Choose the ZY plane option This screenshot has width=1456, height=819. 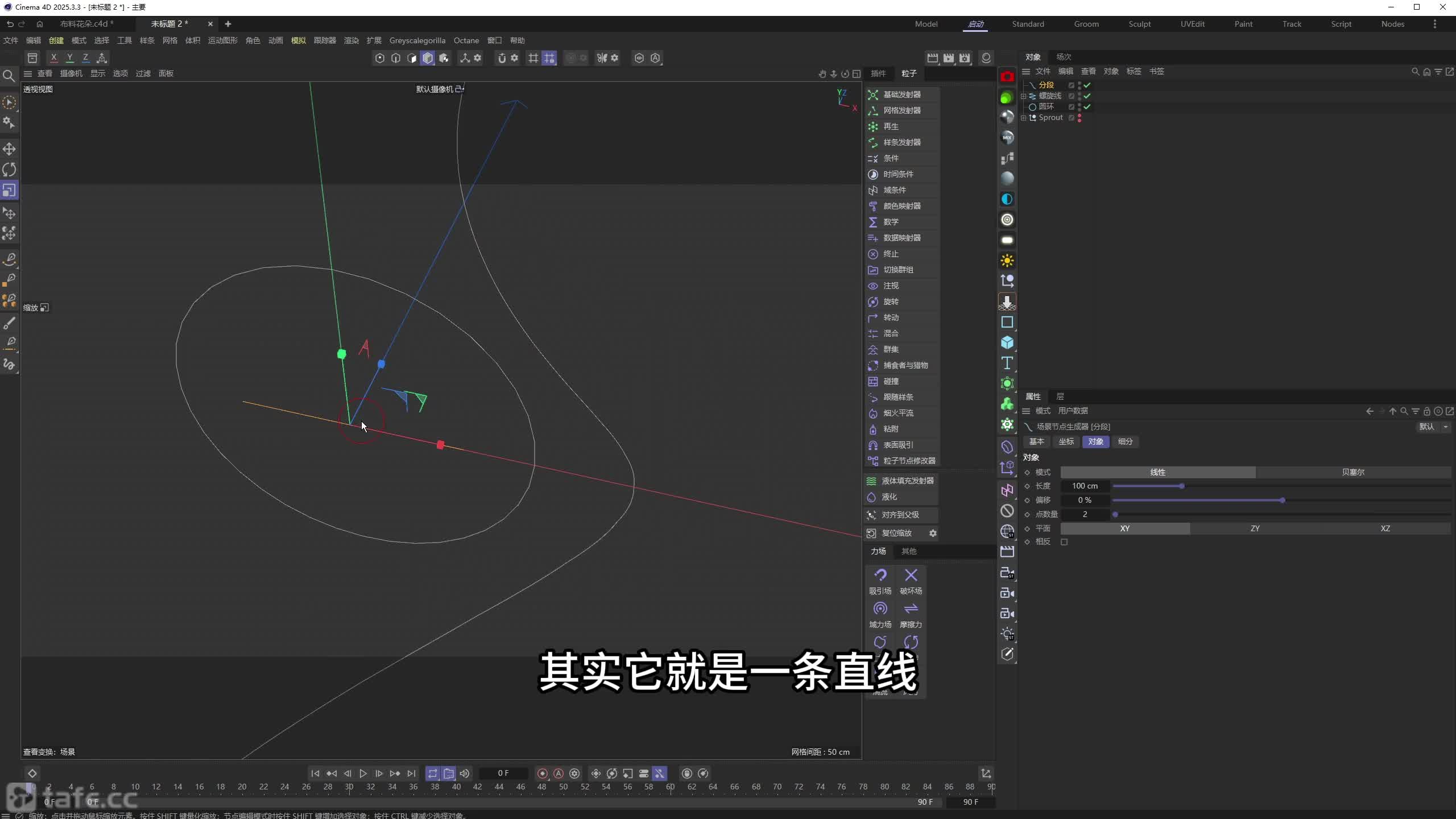[x=1255, y=528]
